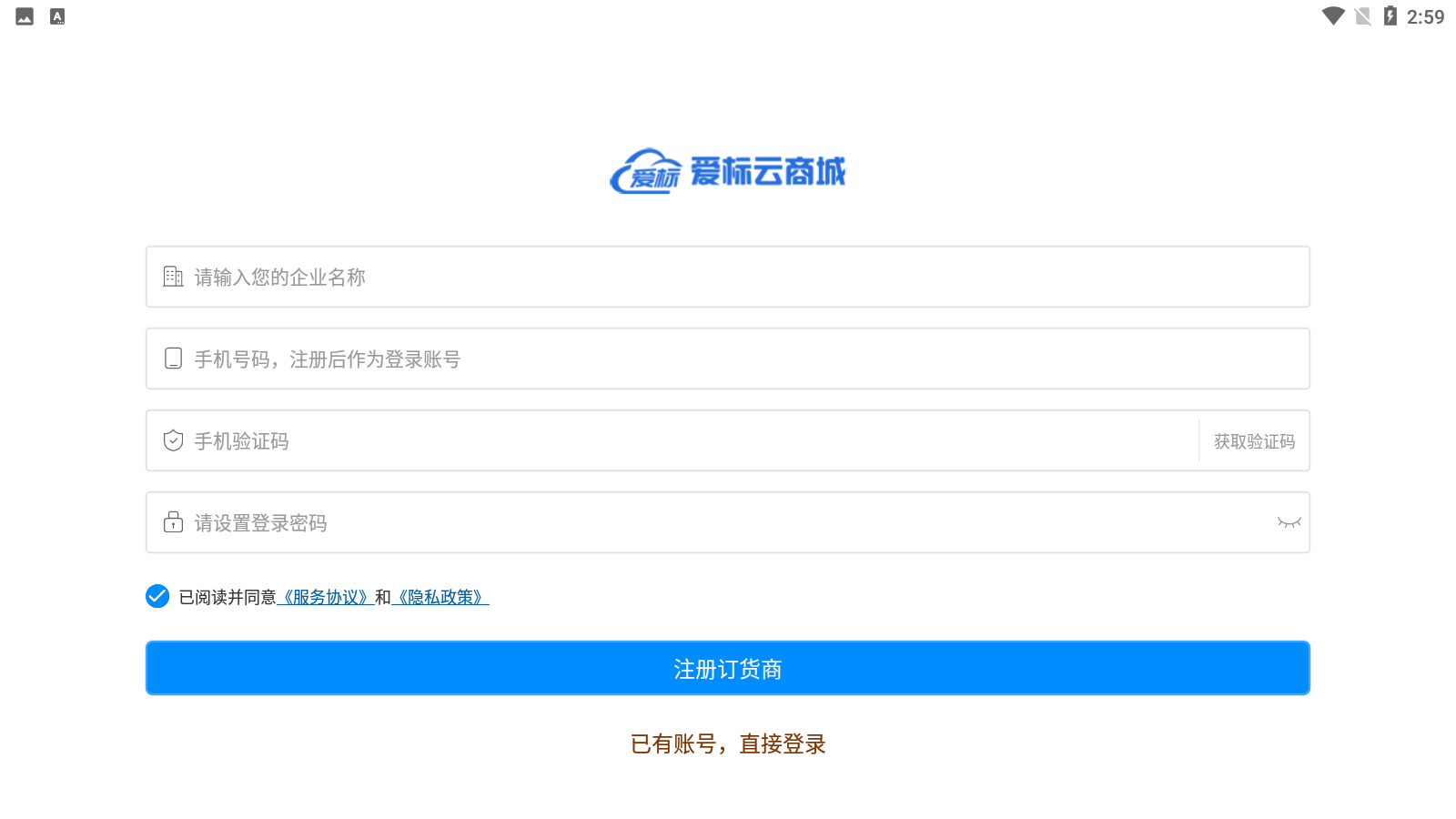
Task: Click 获取验证码 to request verification code
Action: (x=1254, y=440)
